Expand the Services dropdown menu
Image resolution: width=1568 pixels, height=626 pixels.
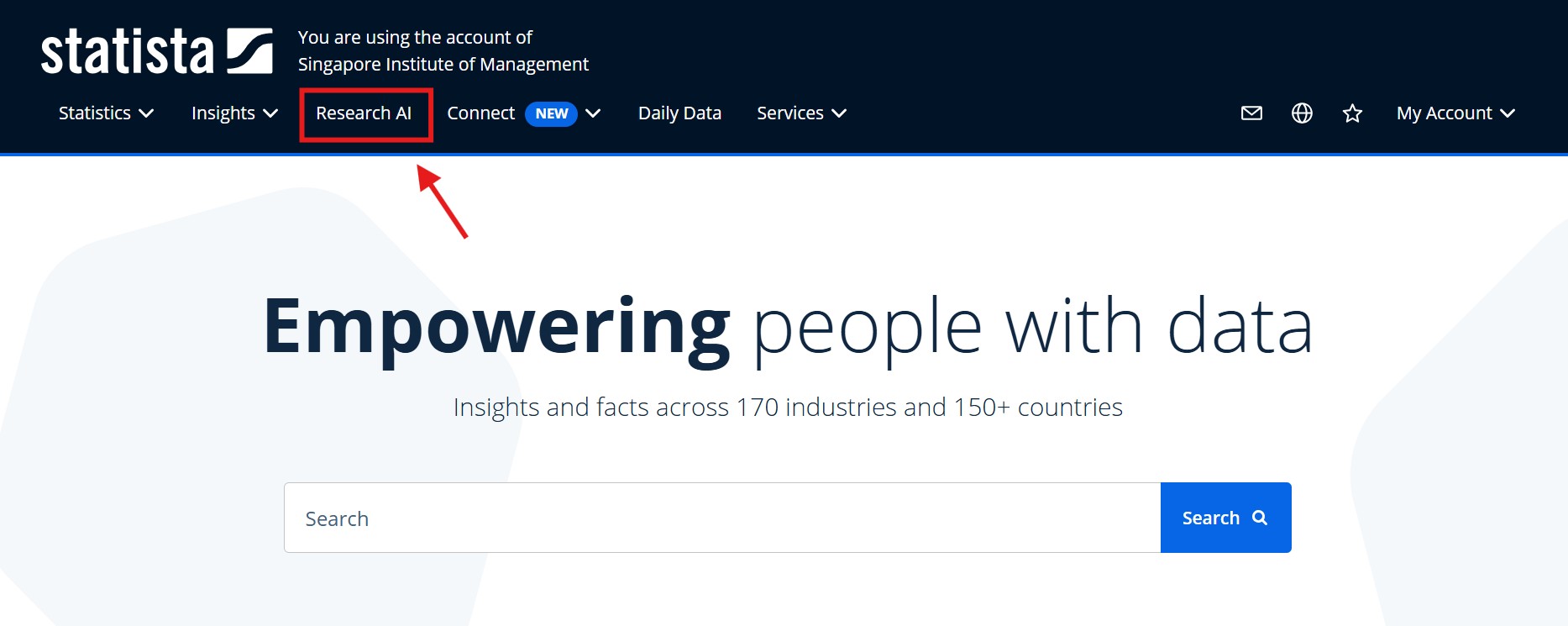[801, 113]
